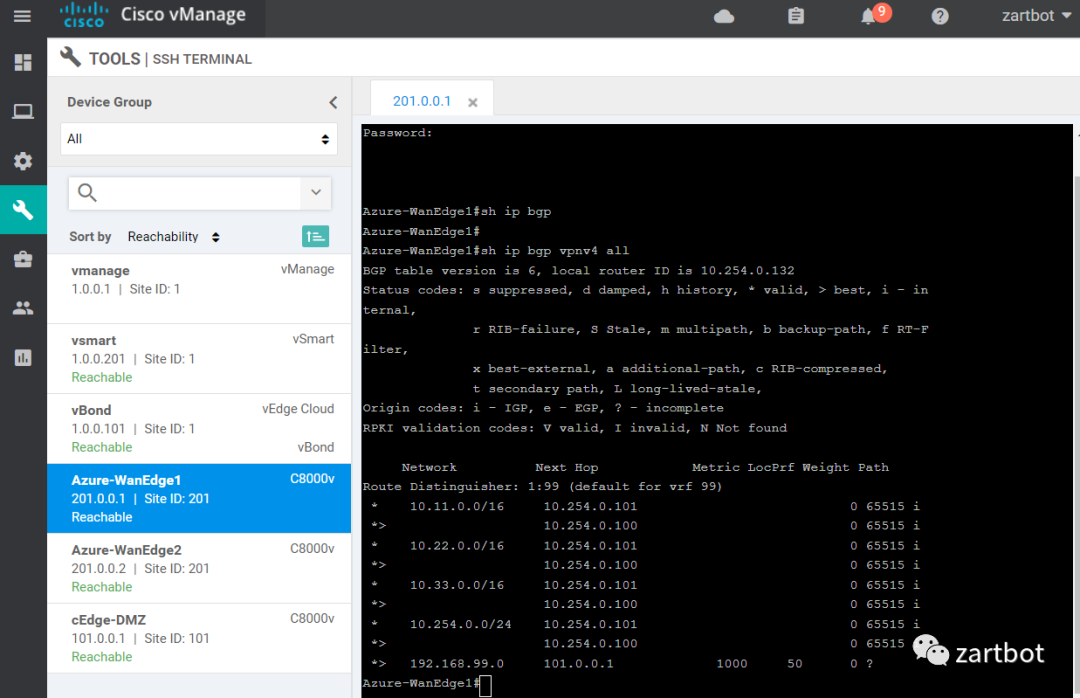Select the Tools wrench sidebar icon
This screenshot has height=698, width=1080.
click(23, 210)
